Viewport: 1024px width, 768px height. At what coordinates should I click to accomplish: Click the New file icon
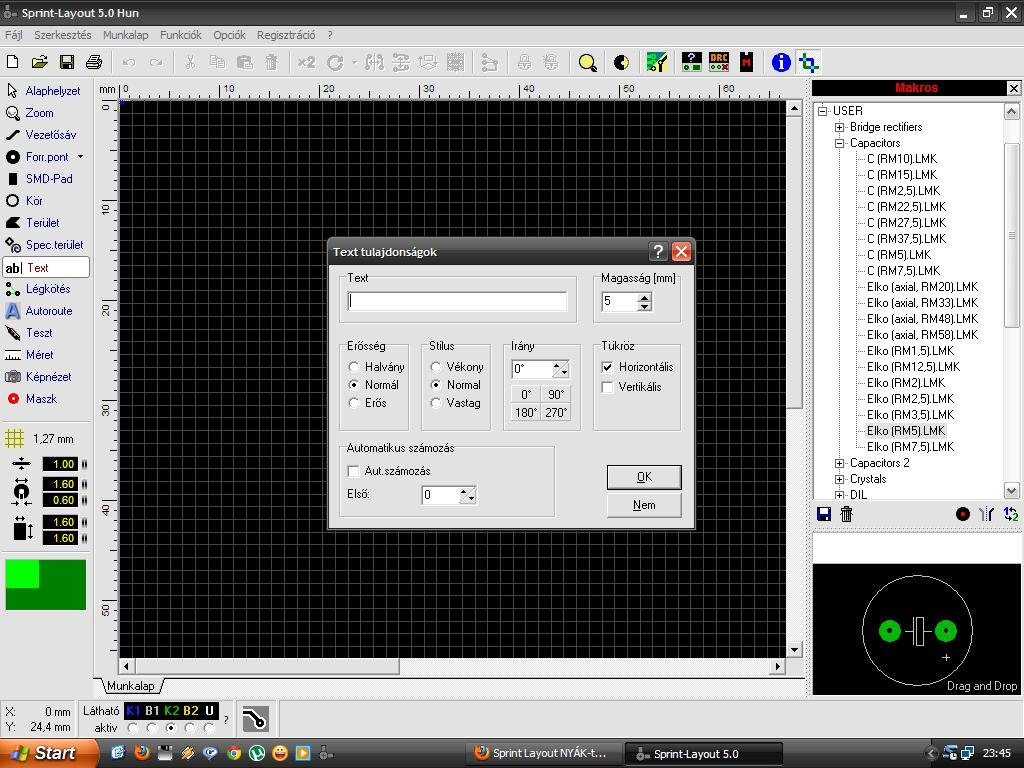(x=12, y=62)
